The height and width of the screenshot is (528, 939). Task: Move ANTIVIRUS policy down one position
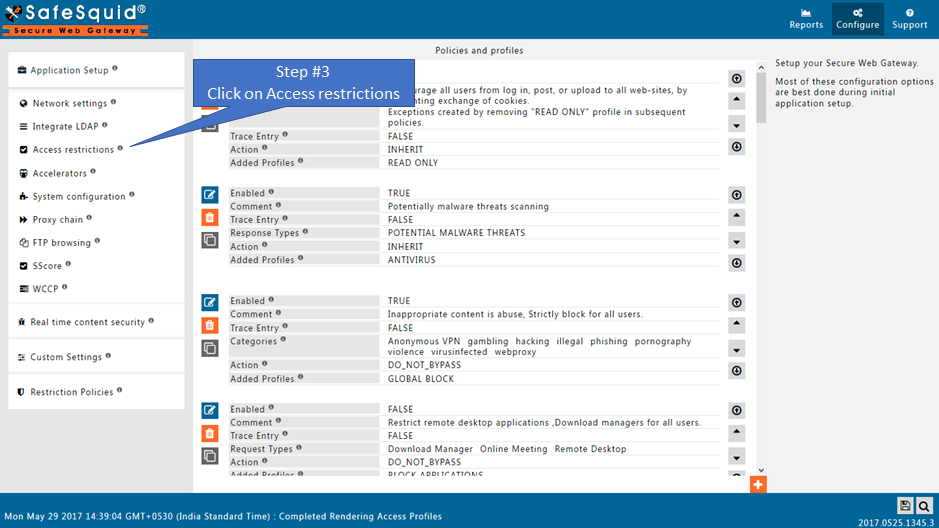[x=737, y=241]
